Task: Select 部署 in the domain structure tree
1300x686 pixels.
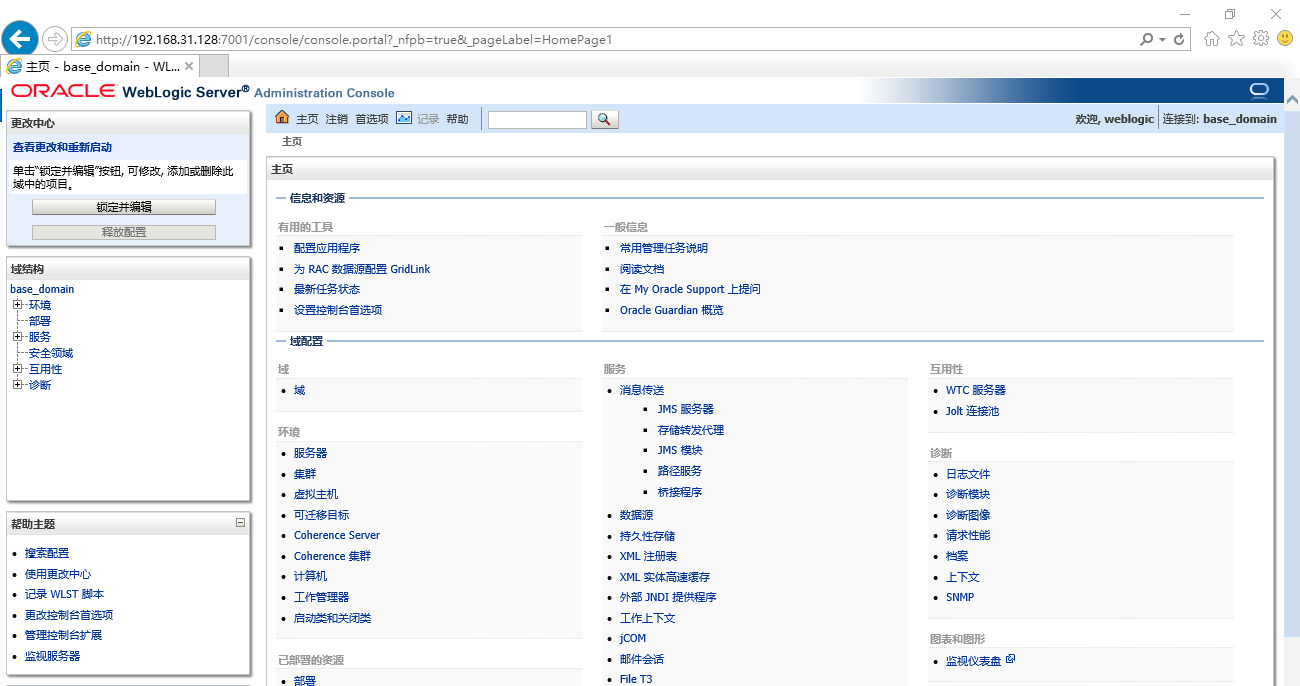Action: 40,321
